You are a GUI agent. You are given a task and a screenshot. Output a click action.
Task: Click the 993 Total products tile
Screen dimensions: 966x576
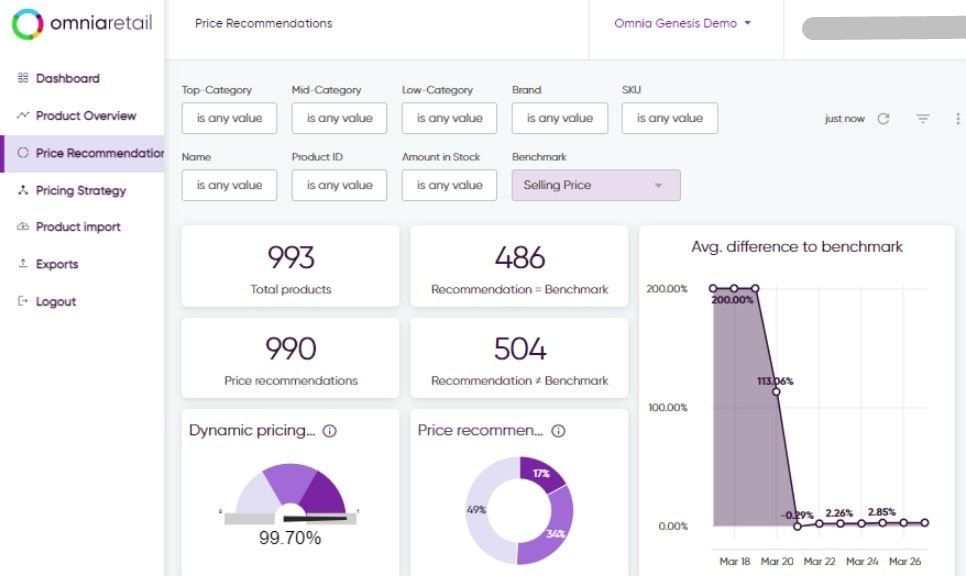pyautogui.click(x=290, y=266)
